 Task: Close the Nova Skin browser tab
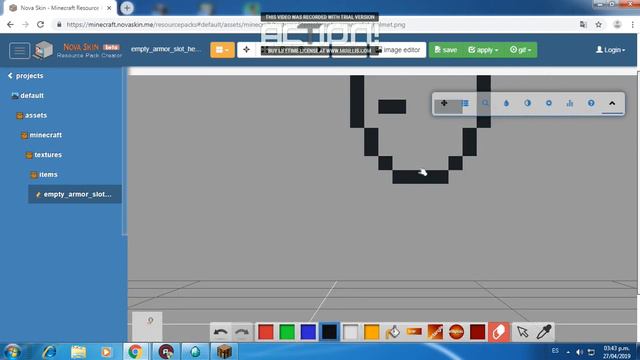109,8
